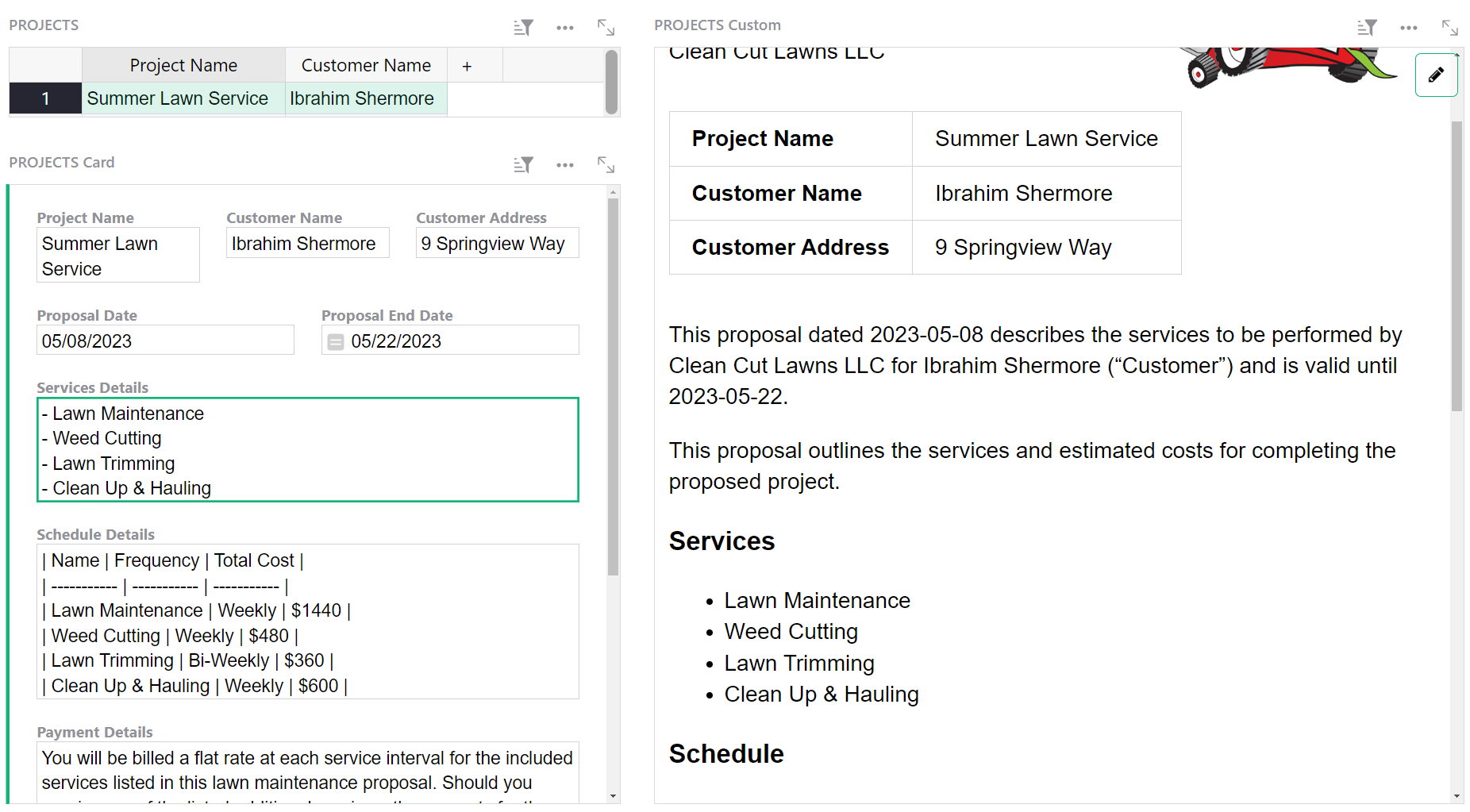Add a new column with plus button
The height and width of the screenshot is (812, 1470).
[467, 66]
